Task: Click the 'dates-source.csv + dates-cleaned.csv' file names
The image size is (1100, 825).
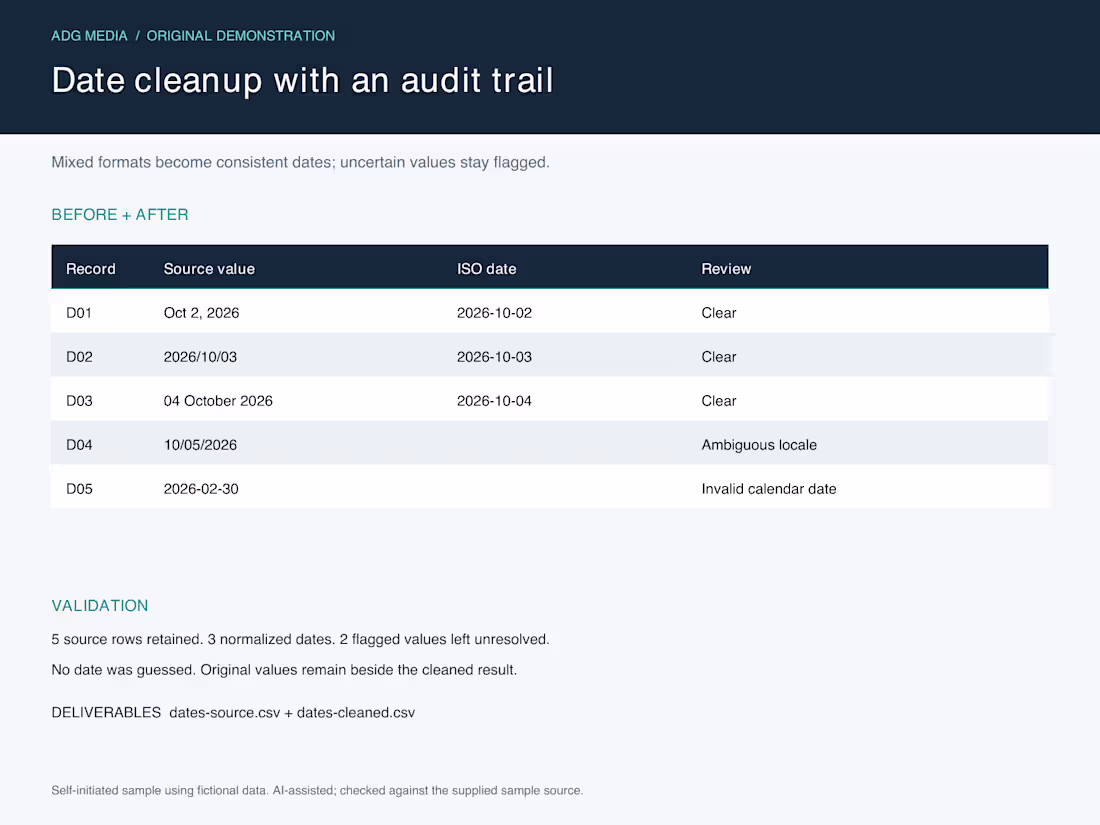Action: [x=292, y=713]
